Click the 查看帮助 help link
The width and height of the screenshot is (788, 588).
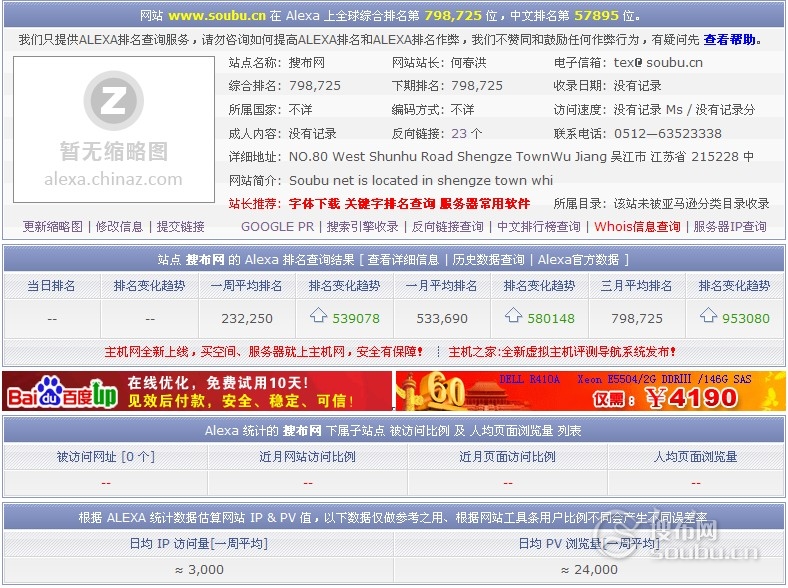729,40
